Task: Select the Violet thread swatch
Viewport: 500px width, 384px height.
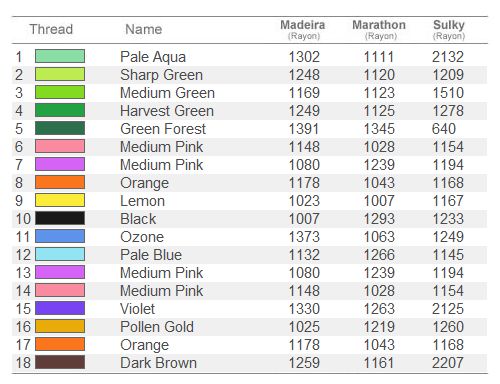Action: [60, 308]
